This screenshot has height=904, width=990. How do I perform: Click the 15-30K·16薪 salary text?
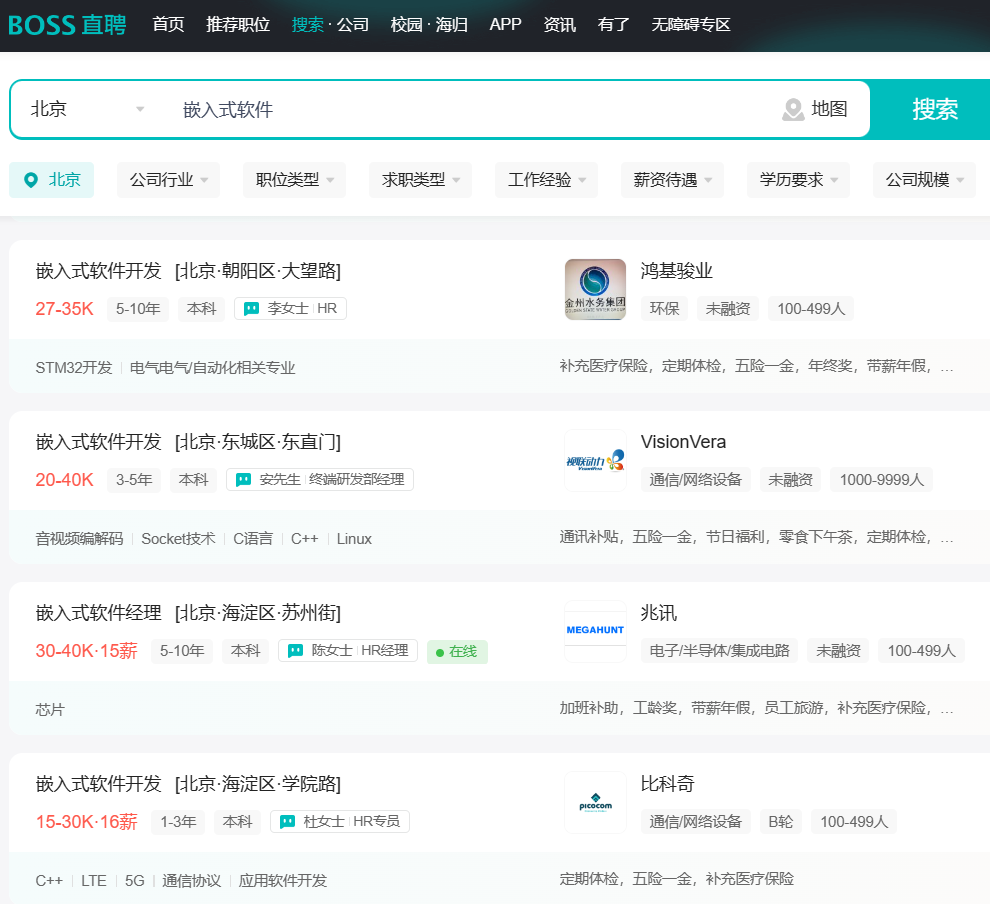[x=86, y=822]
